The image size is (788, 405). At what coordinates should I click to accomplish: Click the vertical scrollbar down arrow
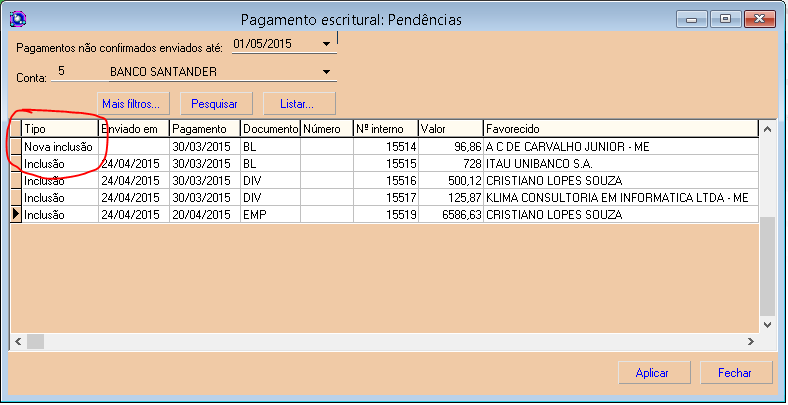pyautogui.click(x=767, y=325)
